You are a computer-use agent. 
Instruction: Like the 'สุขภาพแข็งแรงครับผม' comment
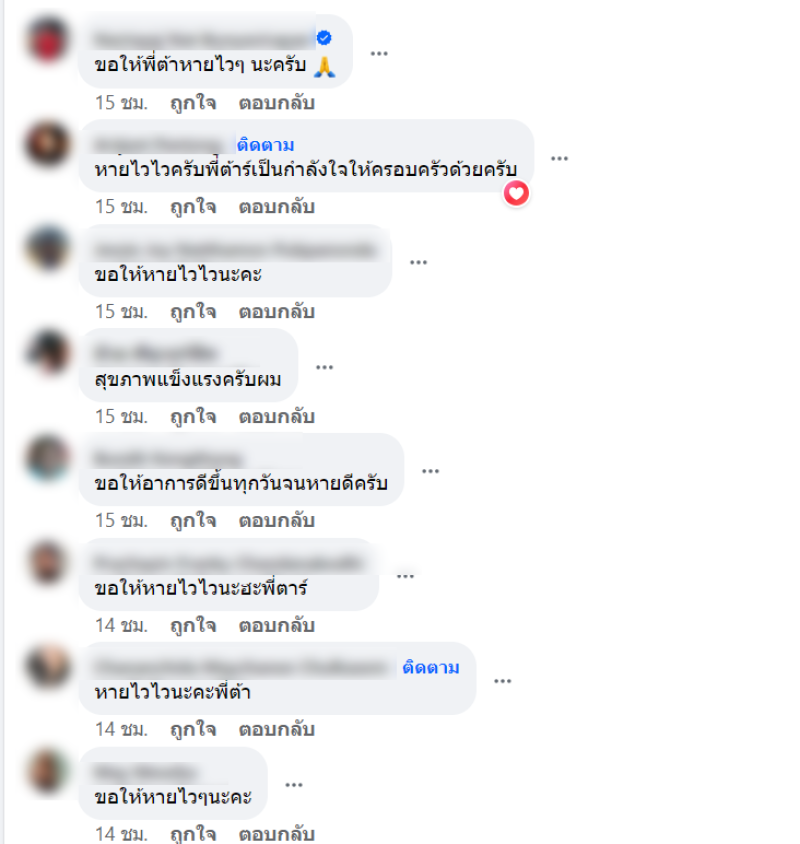(x=193, y=417)
